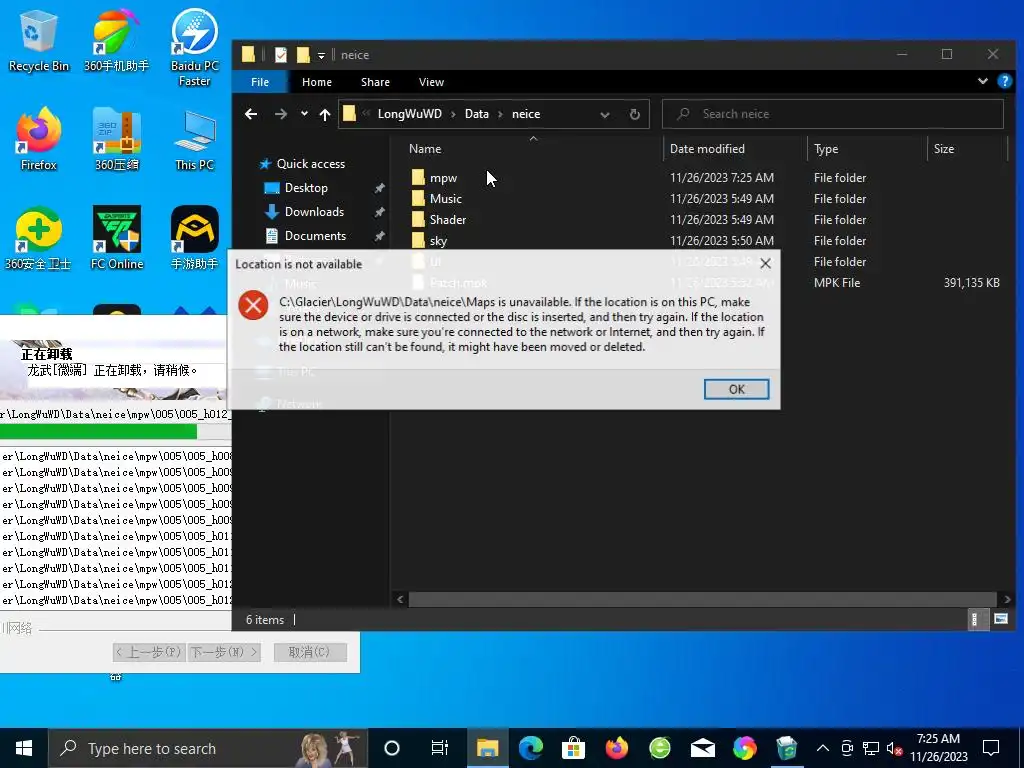Click 下一步(N) button in uninstaller
This screenshot has height=768, width=1024.
[x=225, y=652]
